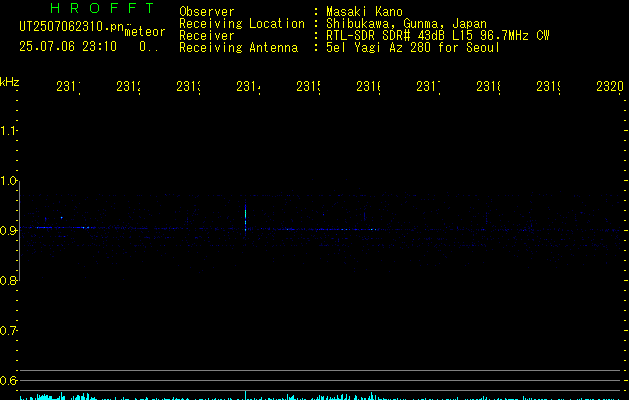Click the 0.7 kHz axis label

[8, 331]
